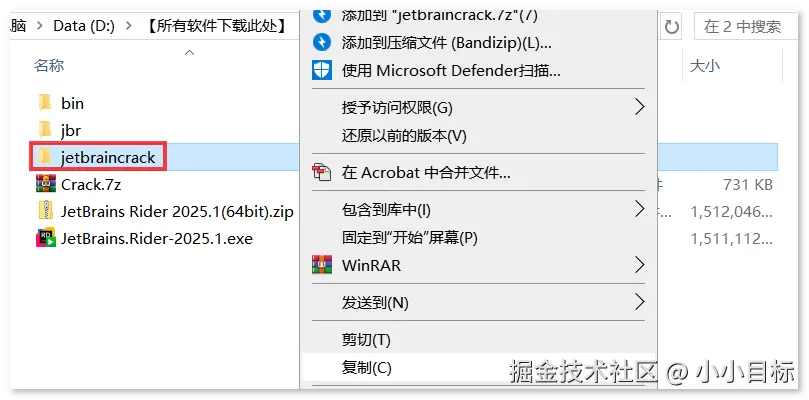Click chevron after Data (D:) in breadcrumb
The image size is (809, 400).
tap(130, 26)
